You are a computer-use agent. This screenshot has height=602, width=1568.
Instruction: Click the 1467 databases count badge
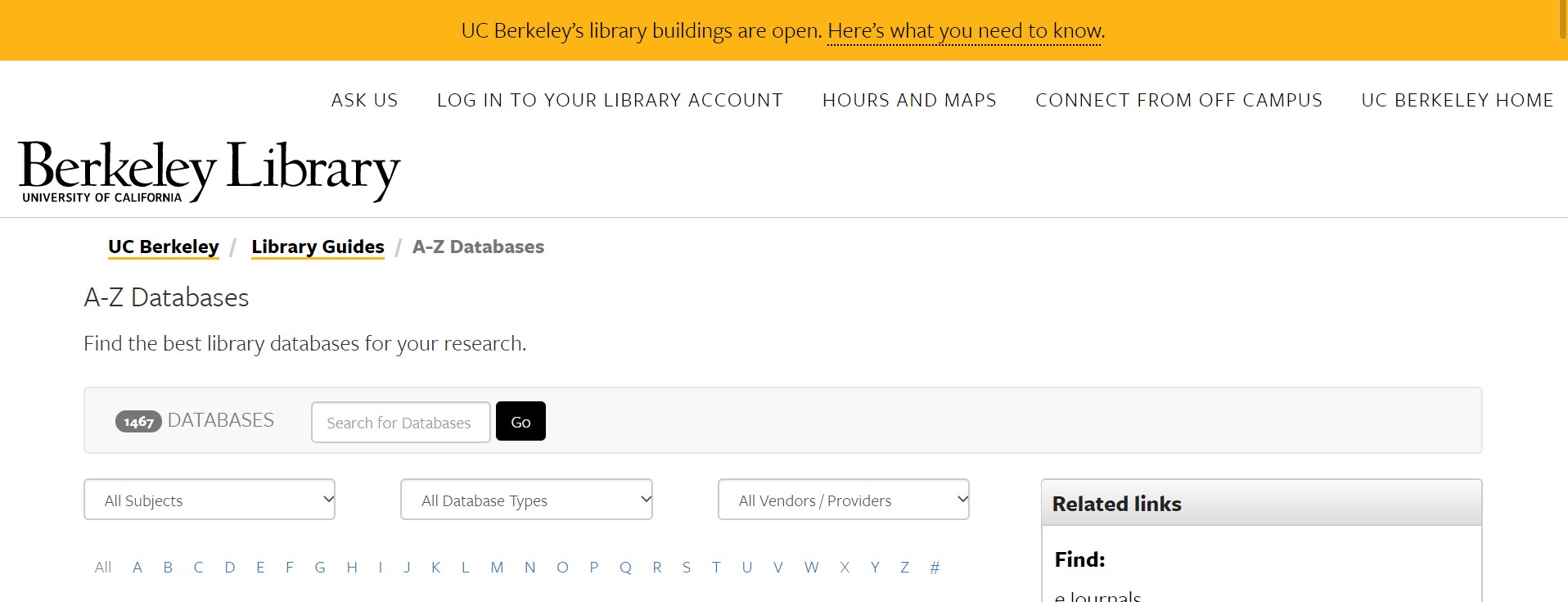[138, 422]
